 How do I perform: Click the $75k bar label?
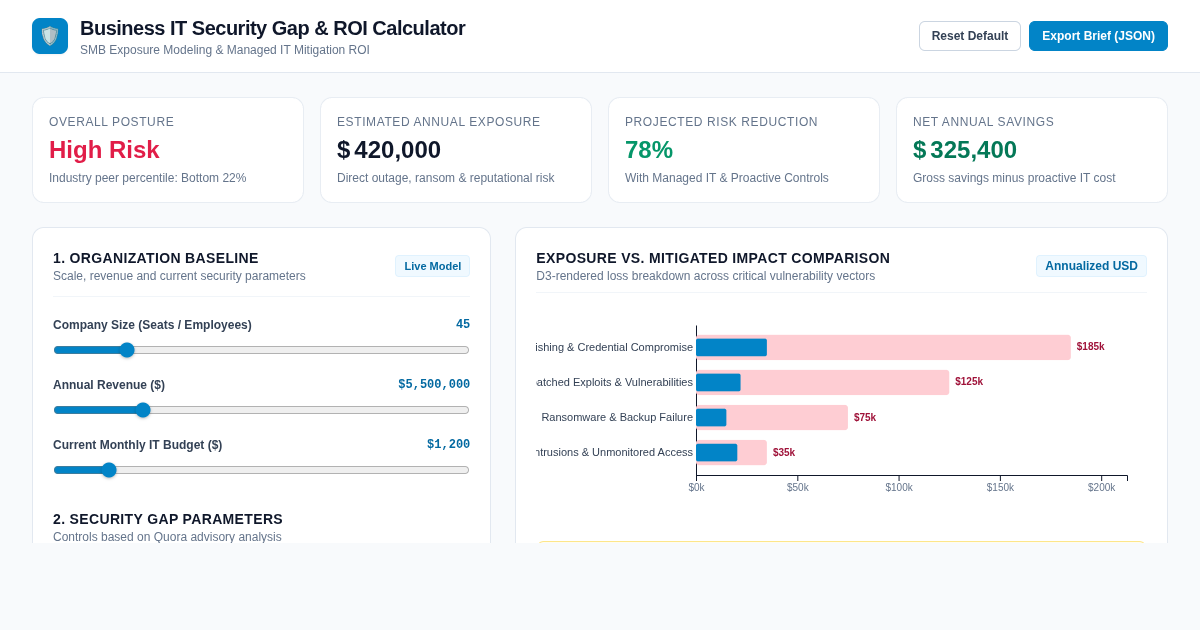pyautogui.click(x=865, y=417)
